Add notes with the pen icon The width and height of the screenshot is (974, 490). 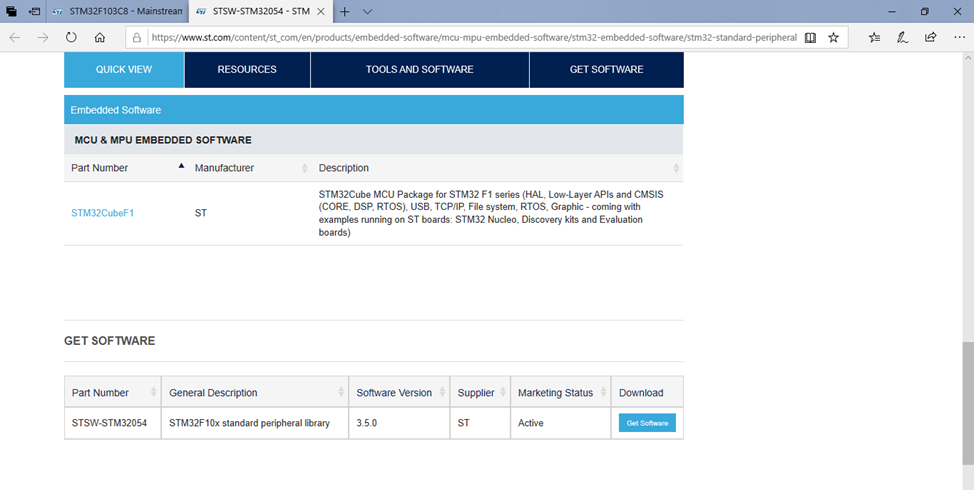pos(903,37)
